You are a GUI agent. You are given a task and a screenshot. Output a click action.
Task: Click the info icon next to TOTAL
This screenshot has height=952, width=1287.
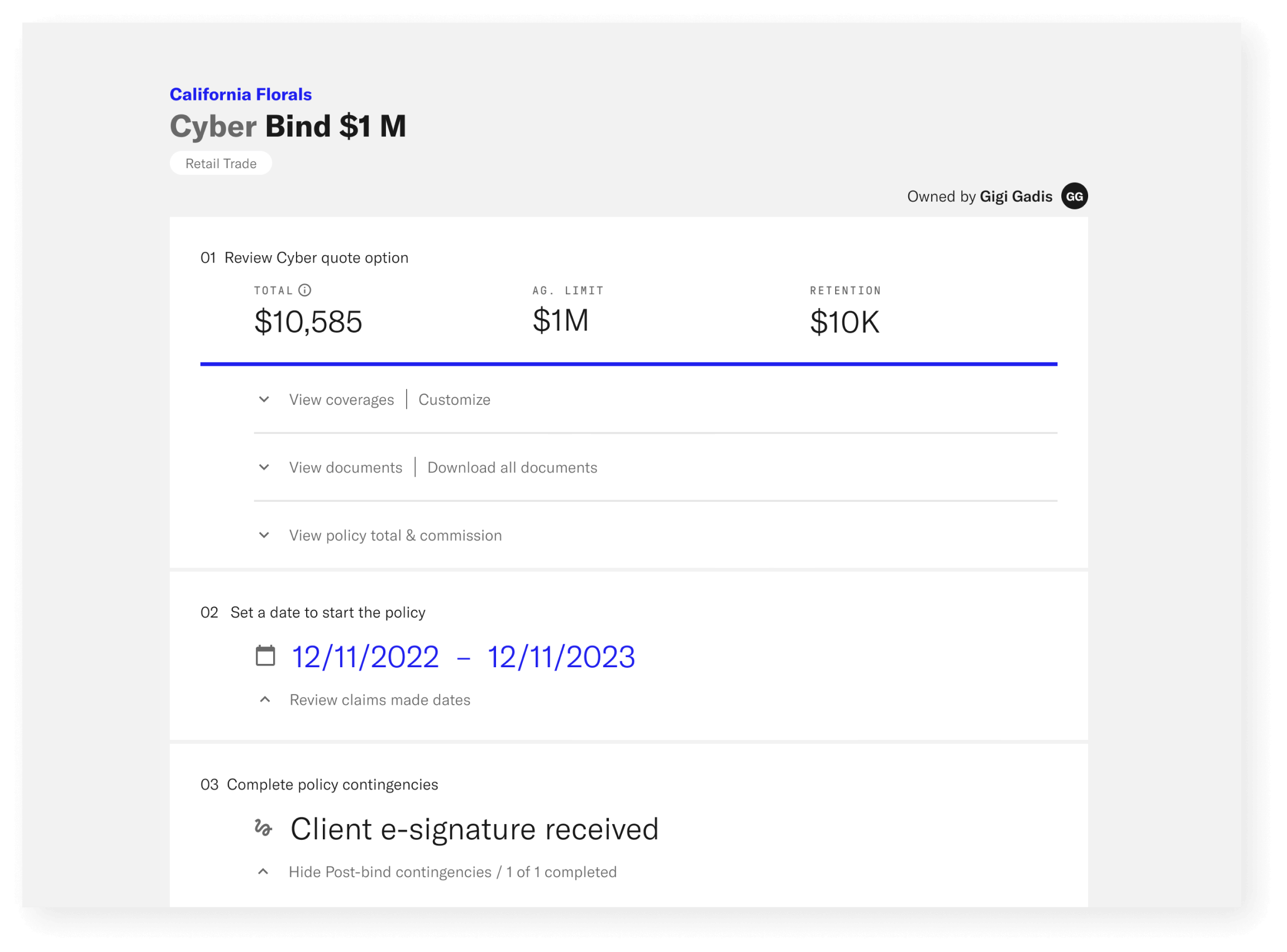305,290
